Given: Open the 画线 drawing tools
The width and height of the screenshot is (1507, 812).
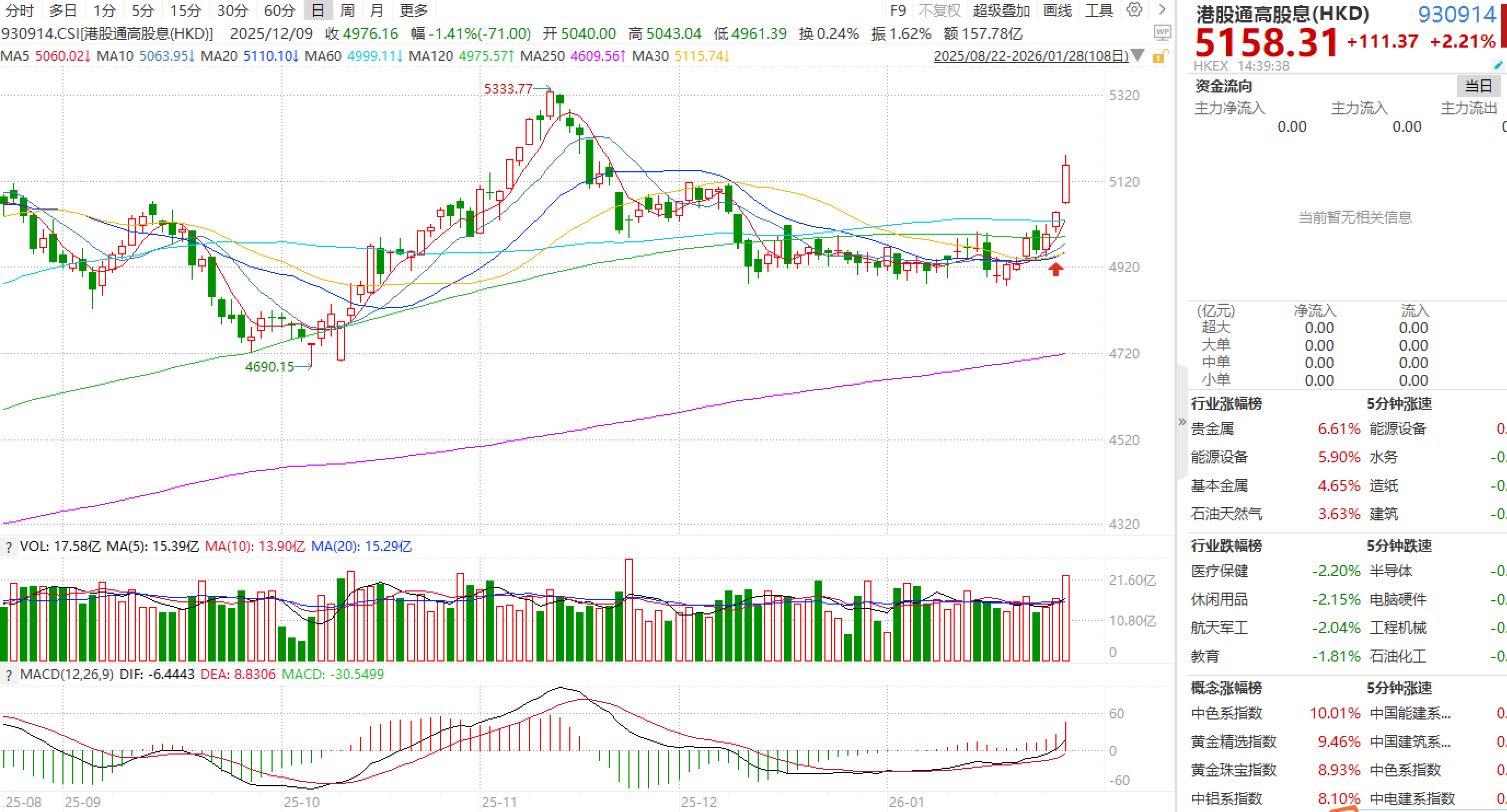Looking at the screenshot, I should click(x=1057, y=10).
